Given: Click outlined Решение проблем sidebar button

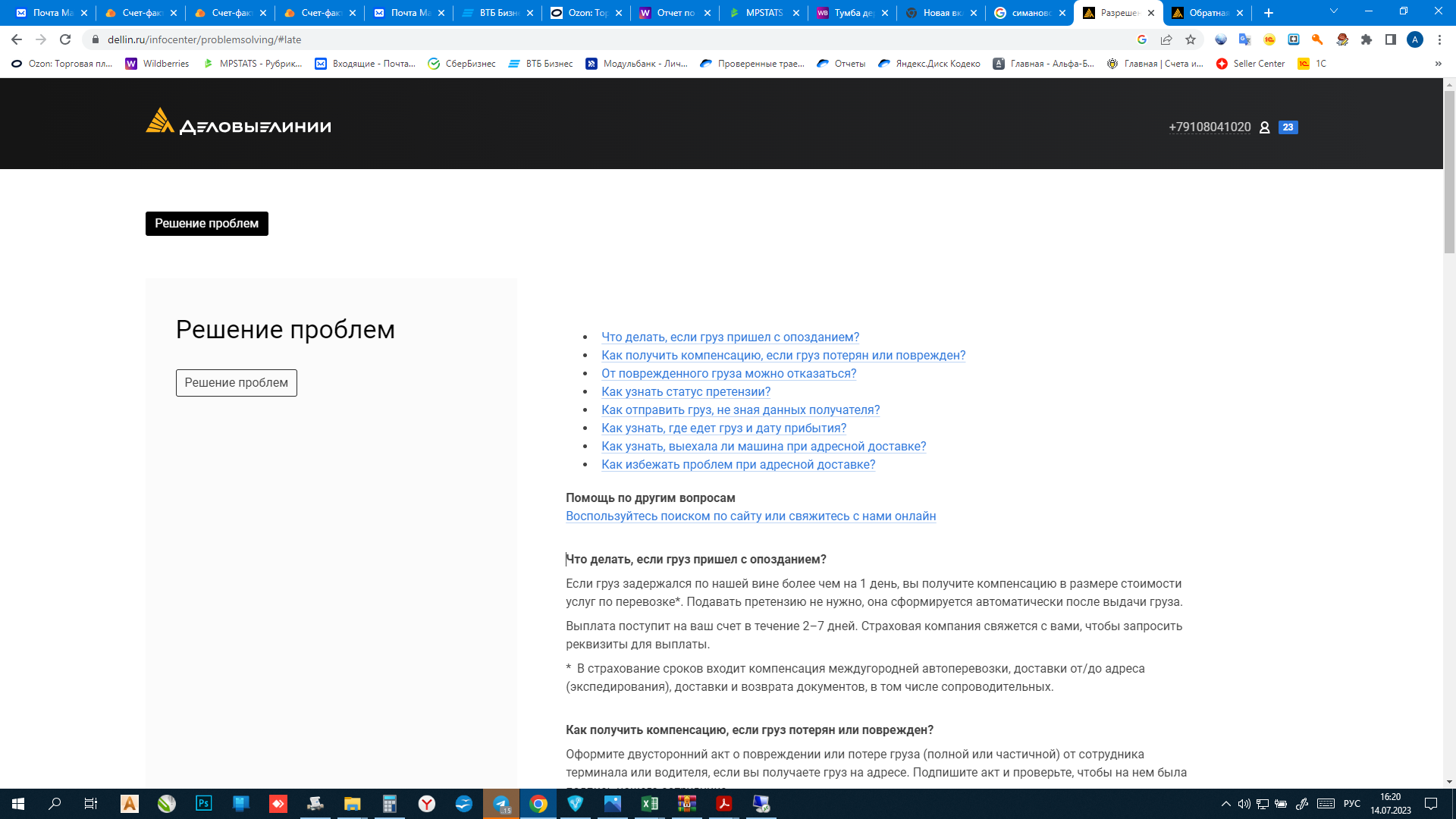Looking at the screenshot, I should click(237, 383).
